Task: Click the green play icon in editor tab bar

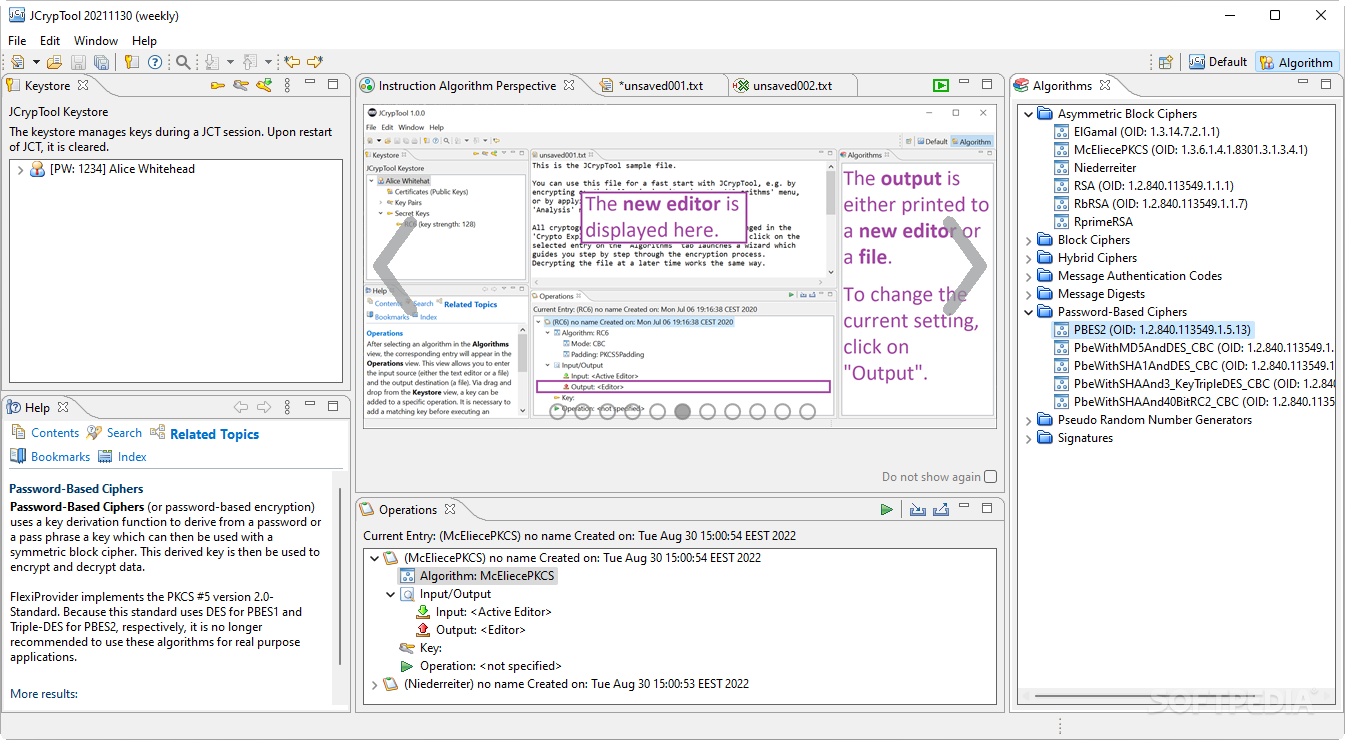Action: 941,86
